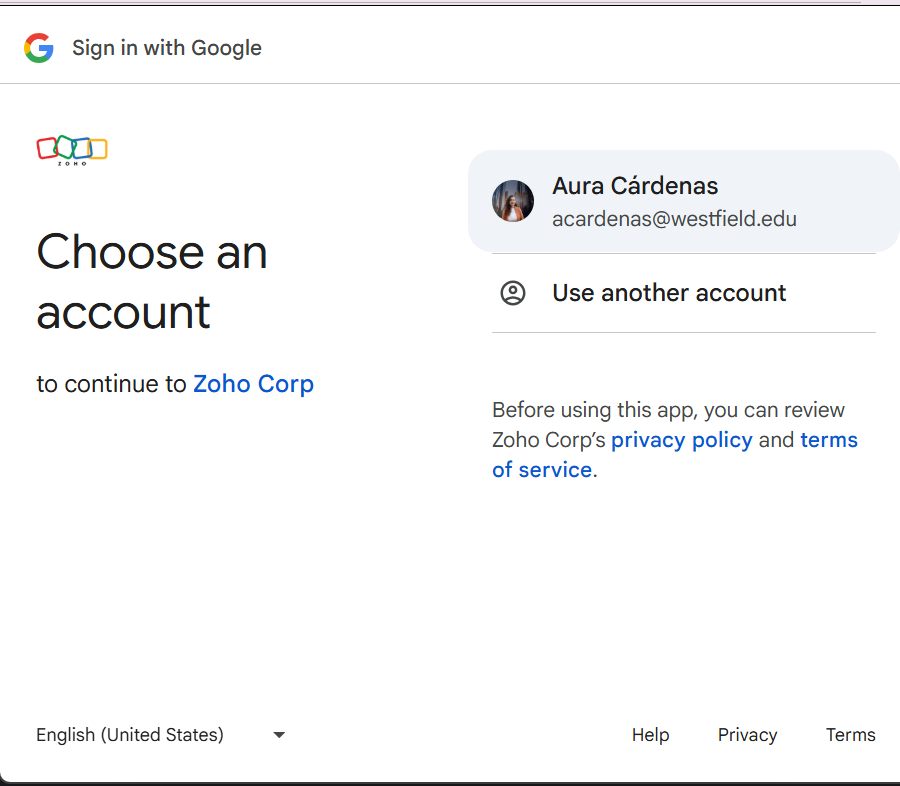Click the Zoho colored squares logo
This screenshot has width=900, height=786.
(x=72, y=149)
